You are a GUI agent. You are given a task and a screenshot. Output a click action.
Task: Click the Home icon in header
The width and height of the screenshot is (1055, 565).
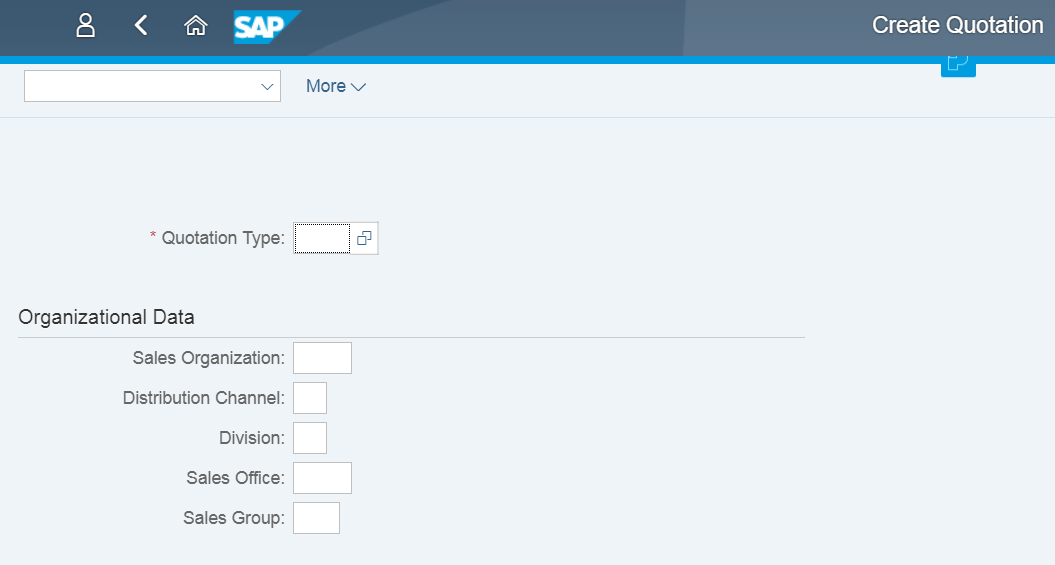coord(196,26)
